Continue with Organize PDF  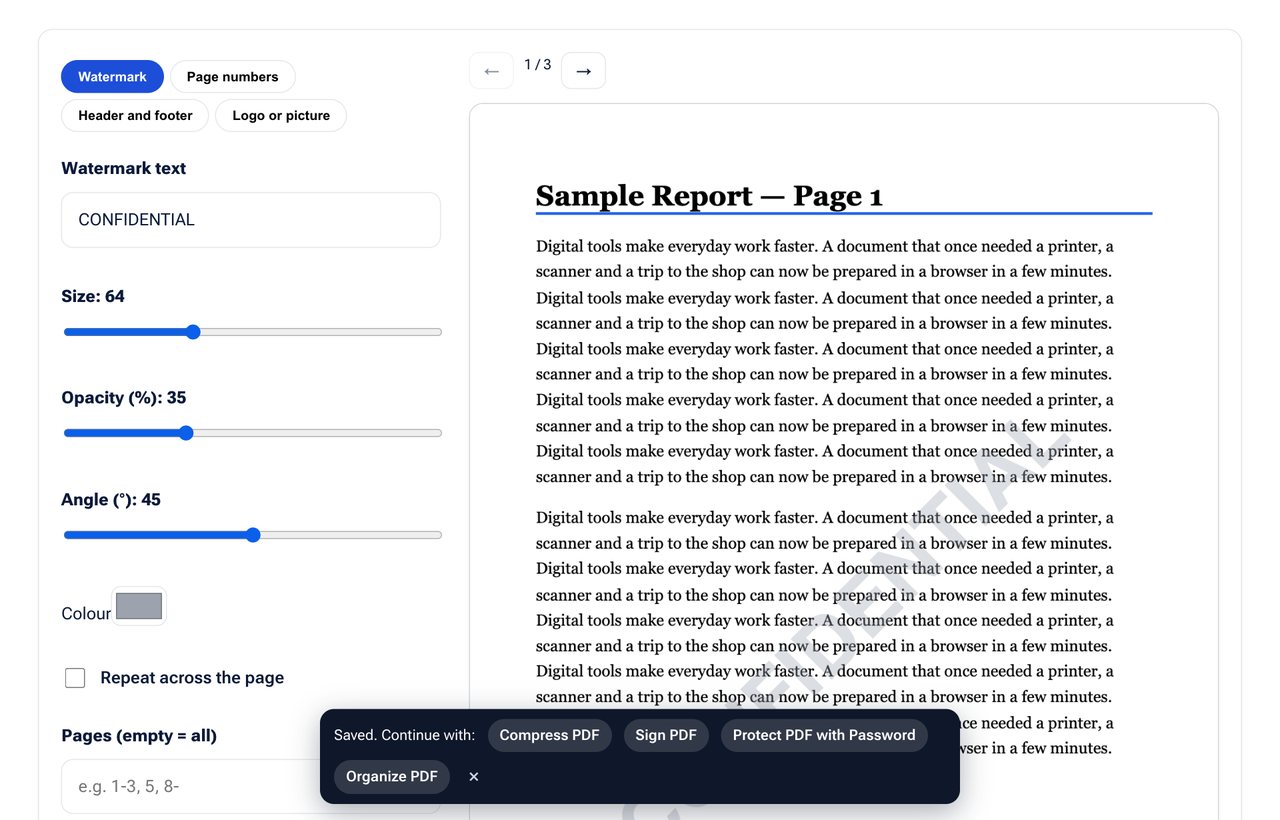click(392, 777)
